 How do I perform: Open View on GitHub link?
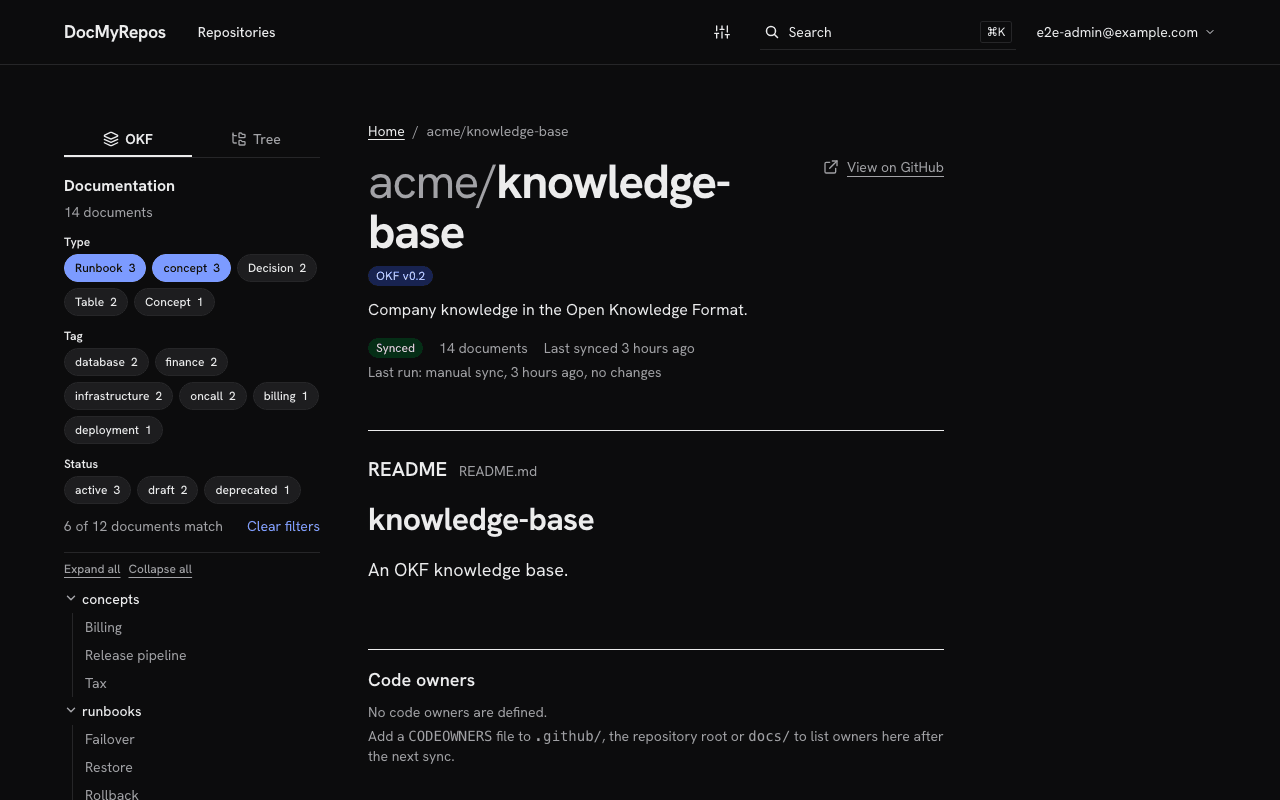point(895,167)
